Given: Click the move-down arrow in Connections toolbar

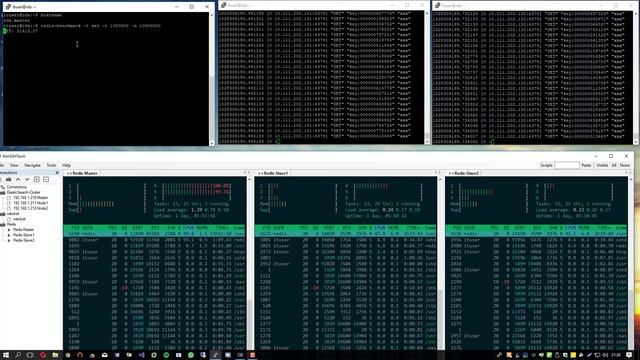Looking at the screenshot, I should (x=27, y=180).
